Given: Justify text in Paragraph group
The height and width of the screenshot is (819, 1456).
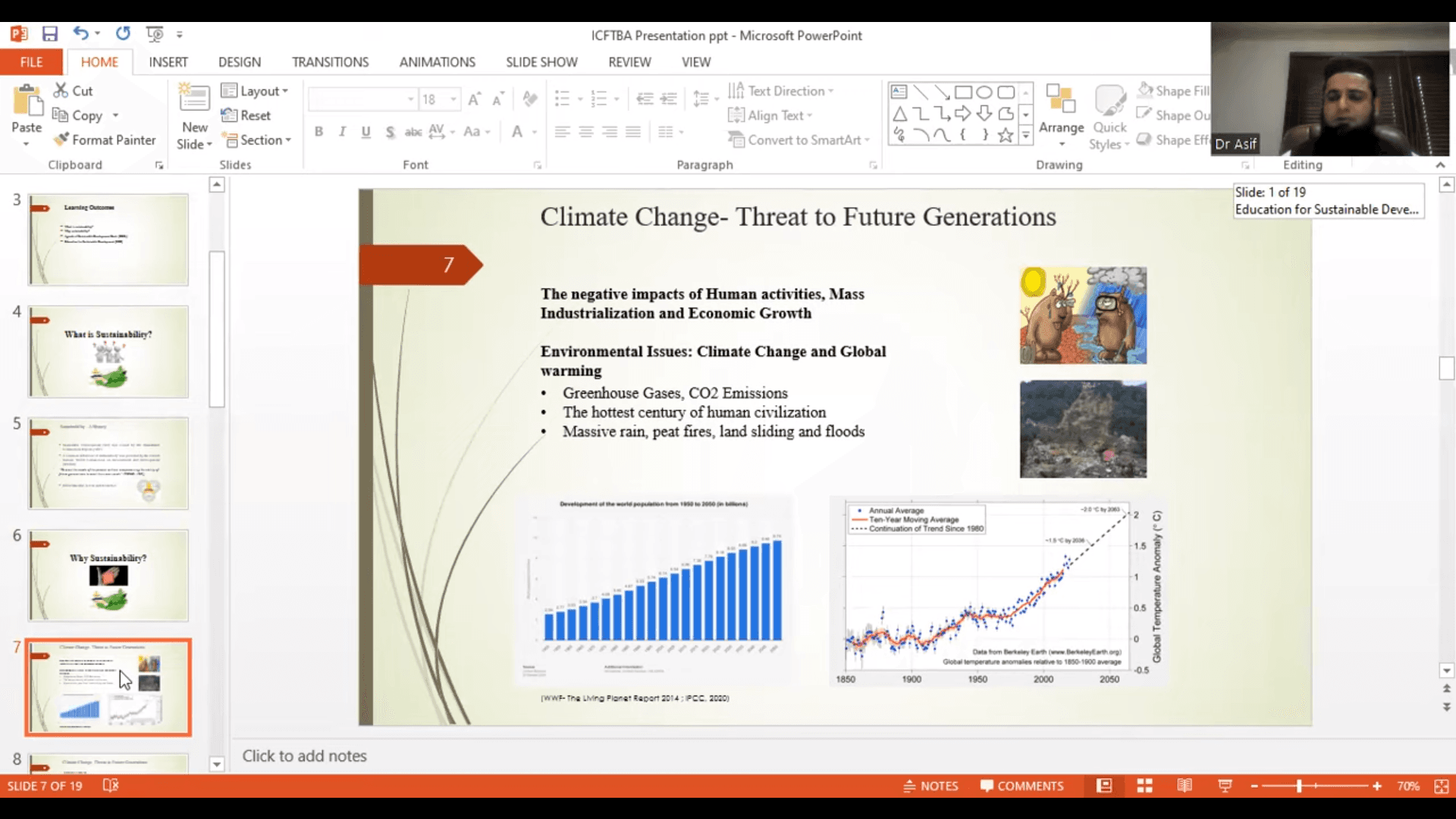Looking at the screenshot, I should [x=633, y=132].
